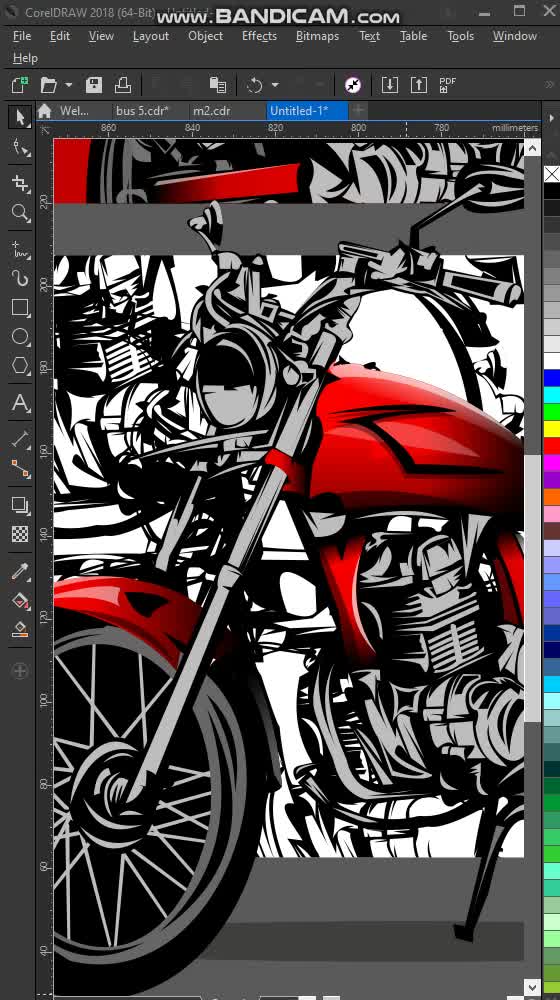Viewport: 560px width, 1000px height.
Task: Pick the red swatch in the palette
Action: coord(552,445)
